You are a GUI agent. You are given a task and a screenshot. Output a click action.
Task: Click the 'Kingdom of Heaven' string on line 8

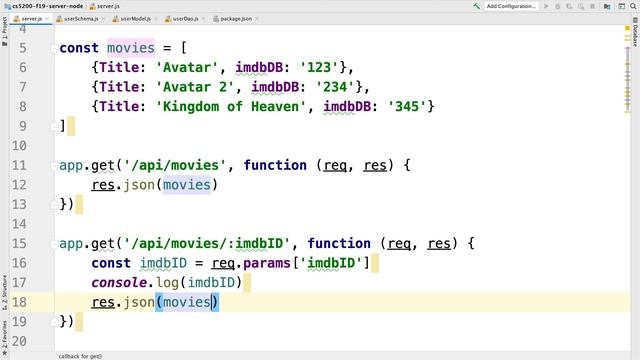pos(231,107)
